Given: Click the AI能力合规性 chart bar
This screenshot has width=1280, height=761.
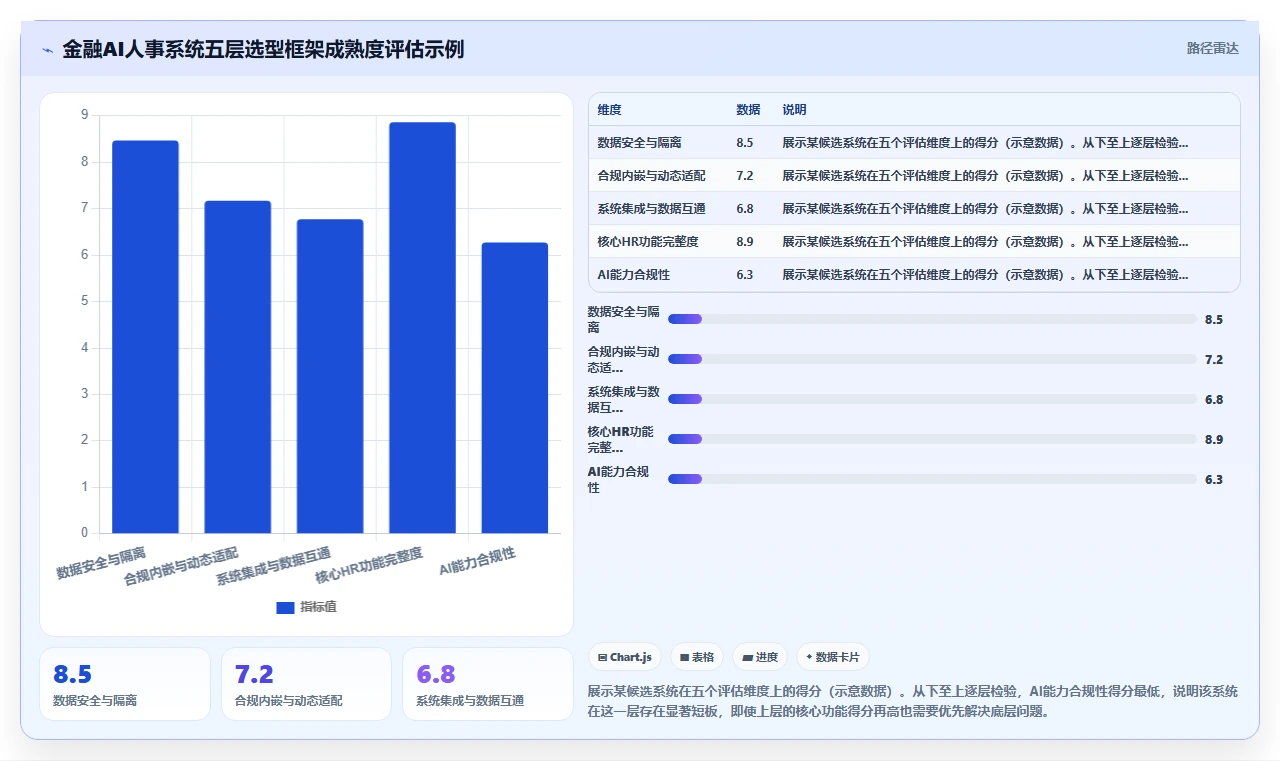Looking at the screenshot, I should 515,388.
